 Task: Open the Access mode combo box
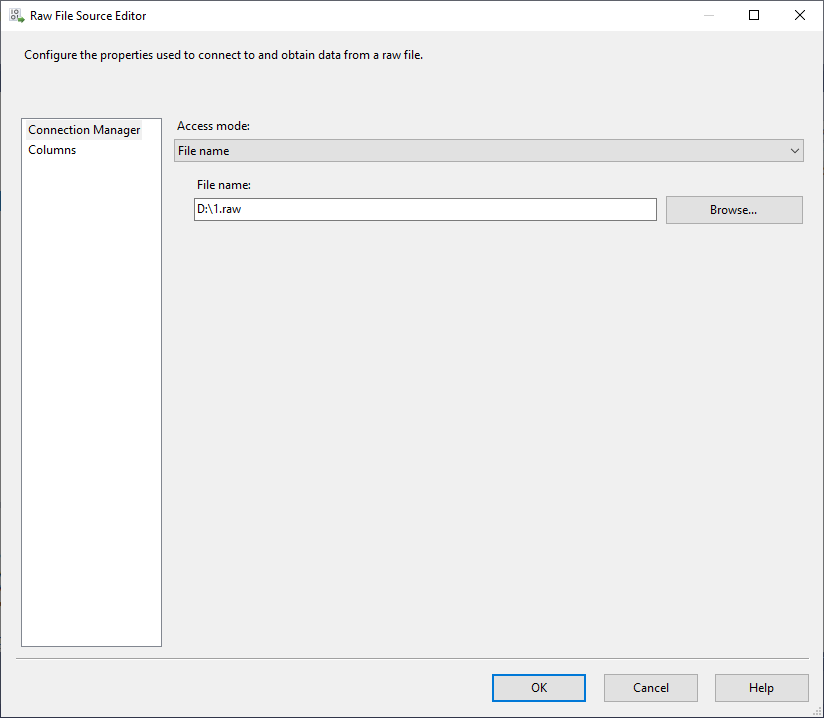click(x=480, y=151)
